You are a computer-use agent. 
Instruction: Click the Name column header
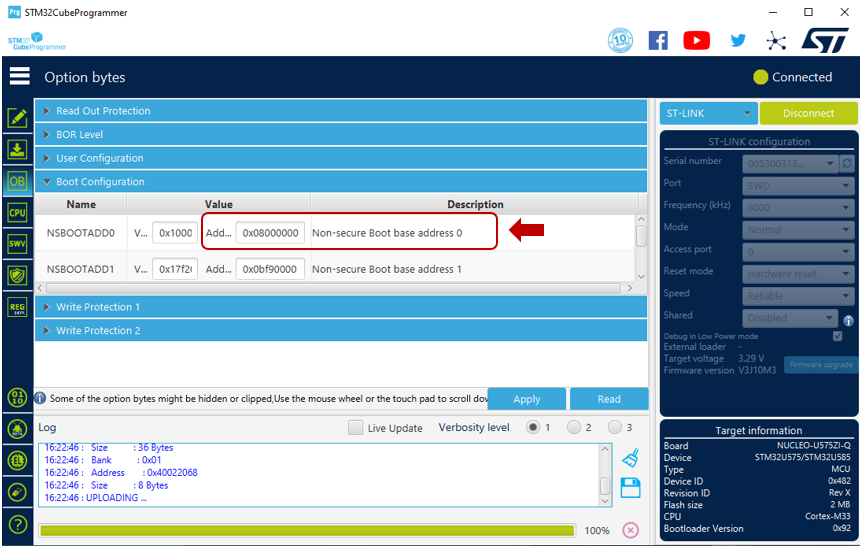coord(81,204)
